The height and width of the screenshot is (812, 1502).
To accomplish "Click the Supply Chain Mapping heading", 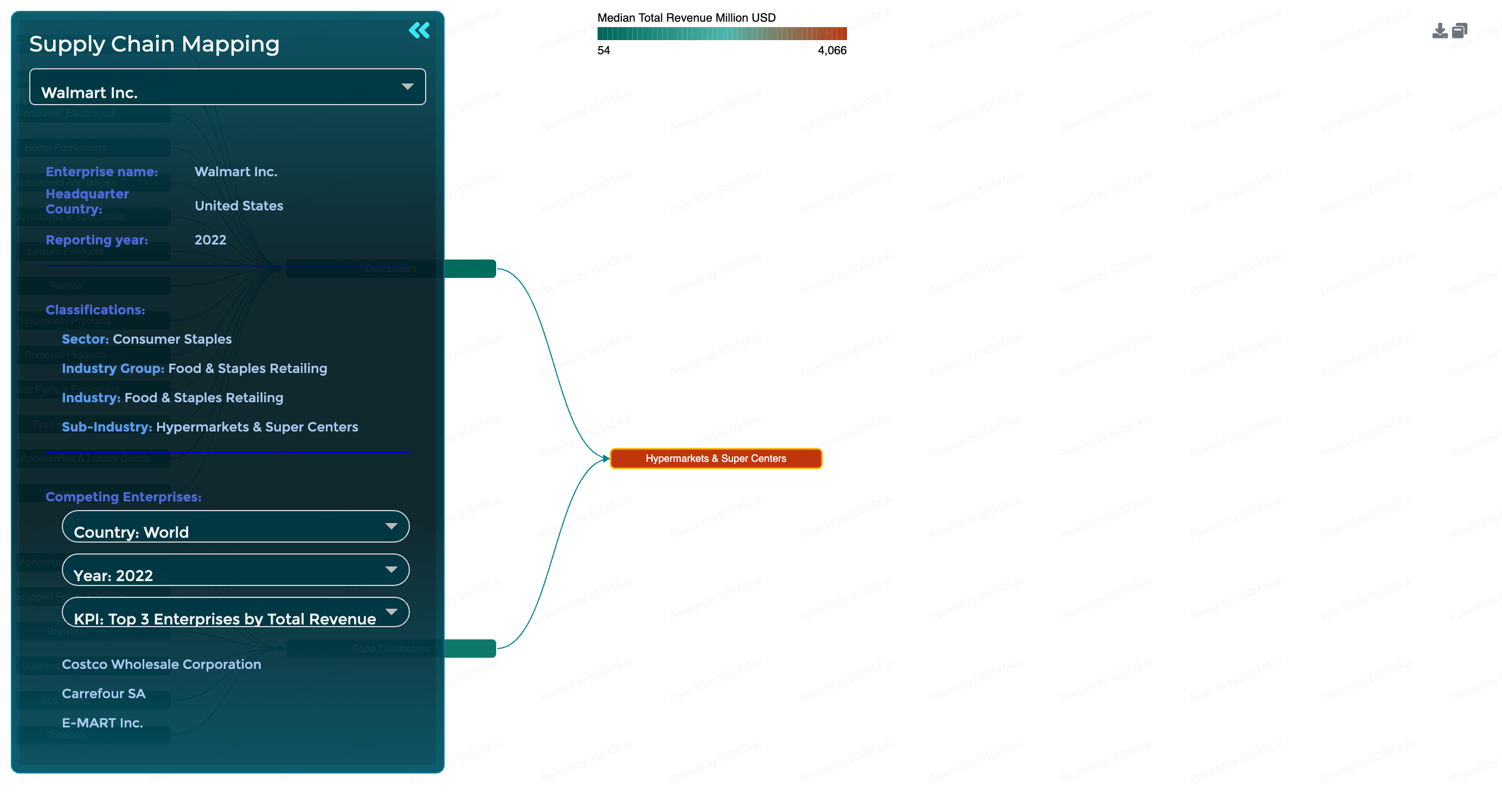I will point(155,44).
